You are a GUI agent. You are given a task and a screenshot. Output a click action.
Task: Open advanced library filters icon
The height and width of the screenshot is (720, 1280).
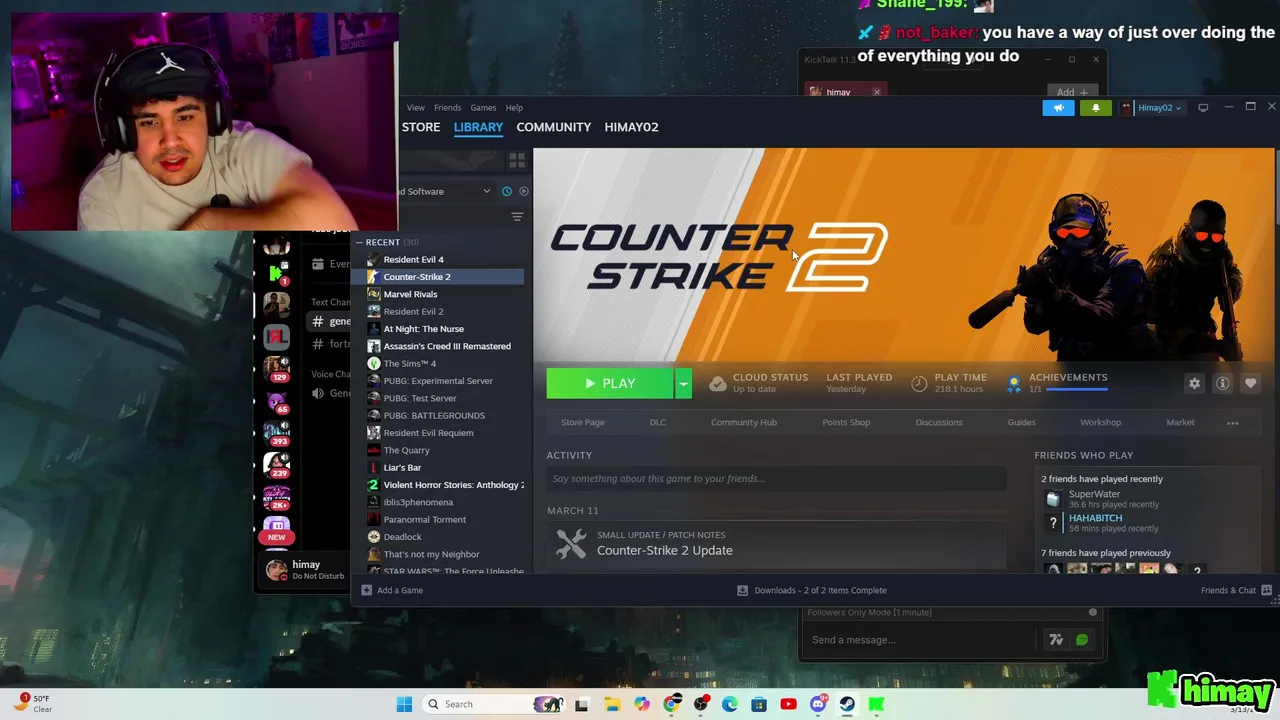517,217
